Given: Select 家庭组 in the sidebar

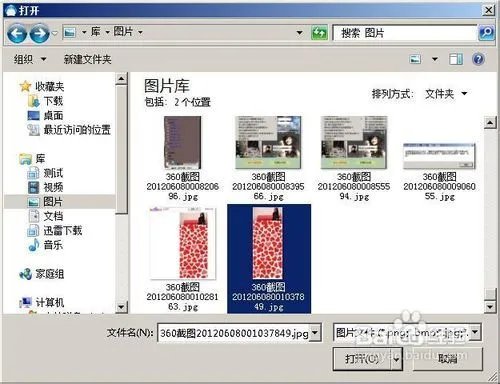Looking at the screenshot, I should 42,274.
